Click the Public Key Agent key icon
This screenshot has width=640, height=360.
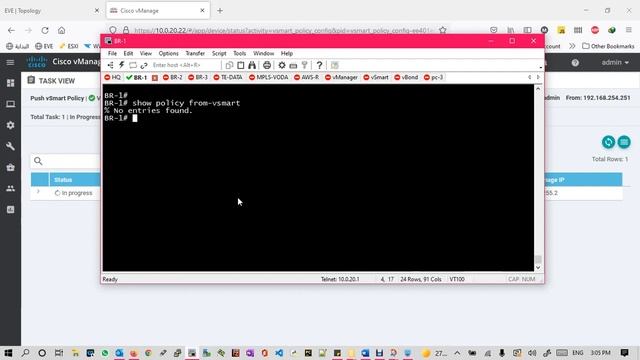coord(304,65)
